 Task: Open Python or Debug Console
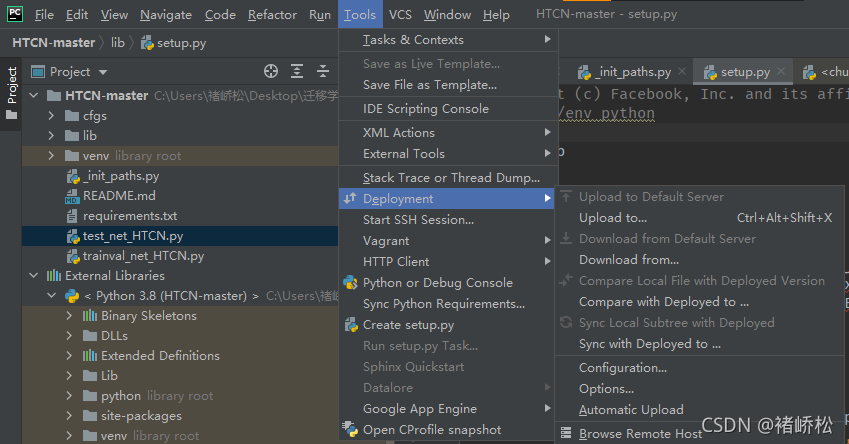pos(447,283)
